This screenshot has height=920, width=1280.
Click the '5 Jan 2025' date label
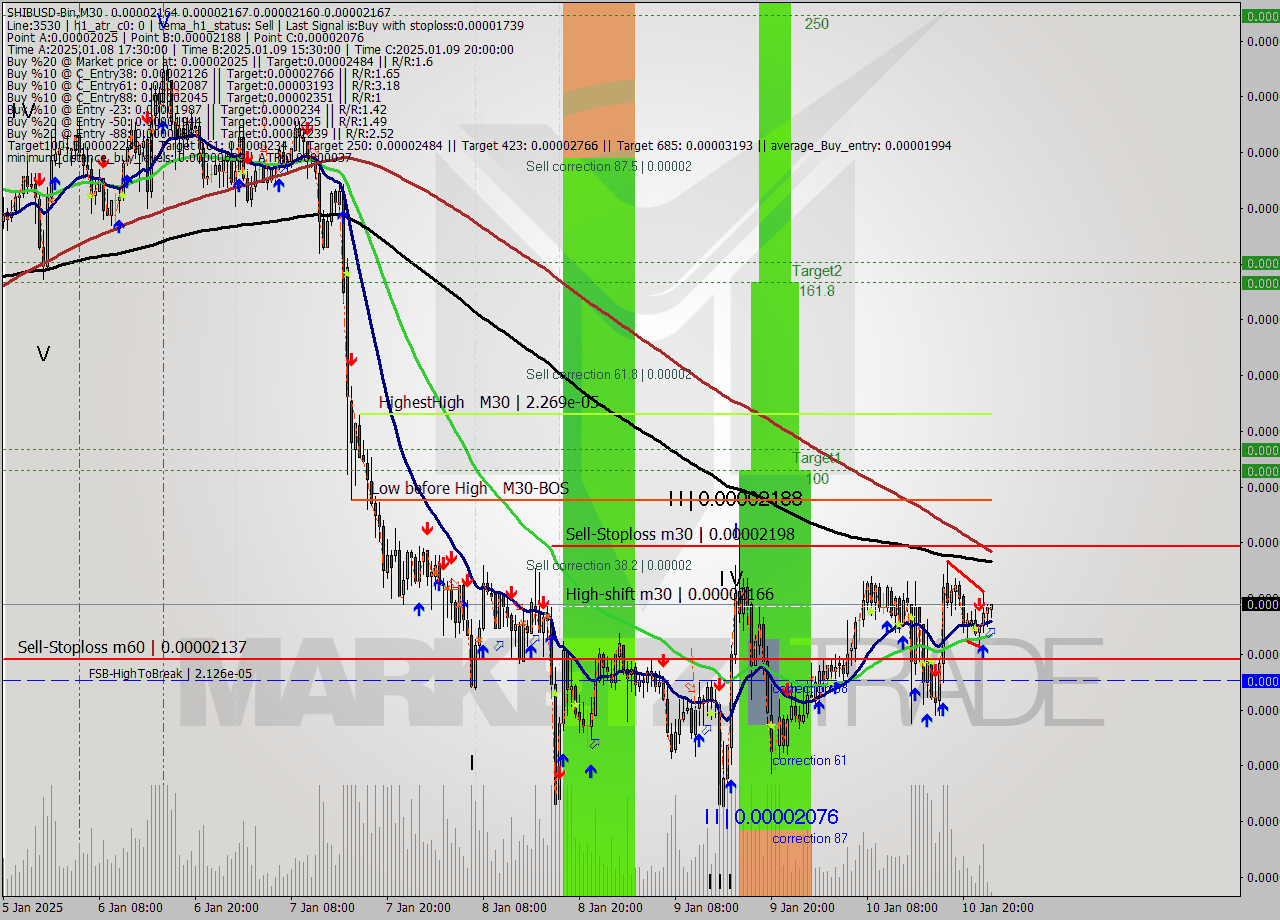click(32, 908)
